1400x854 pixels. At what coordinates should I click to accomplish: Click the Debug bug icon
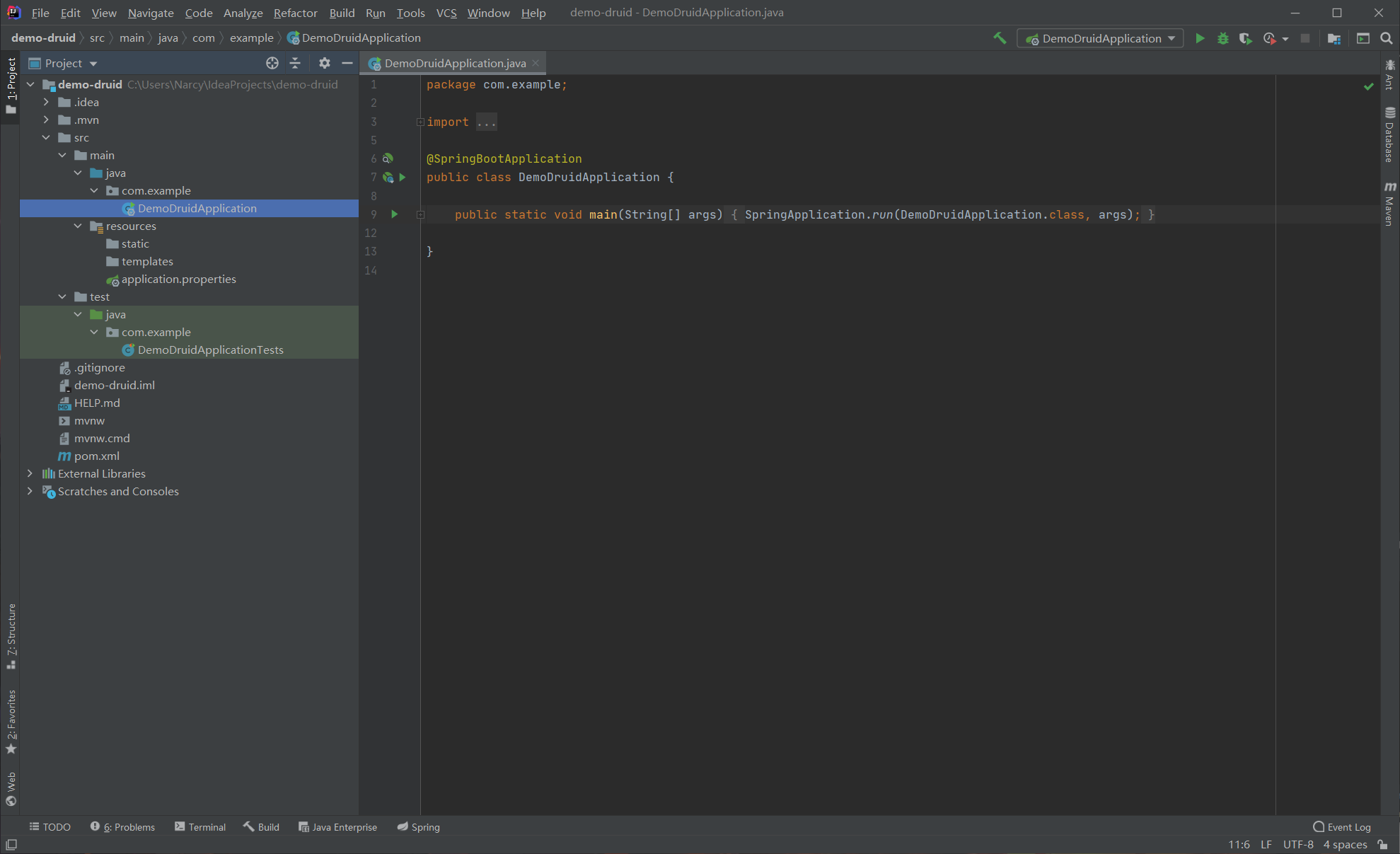coord(1222,38)
